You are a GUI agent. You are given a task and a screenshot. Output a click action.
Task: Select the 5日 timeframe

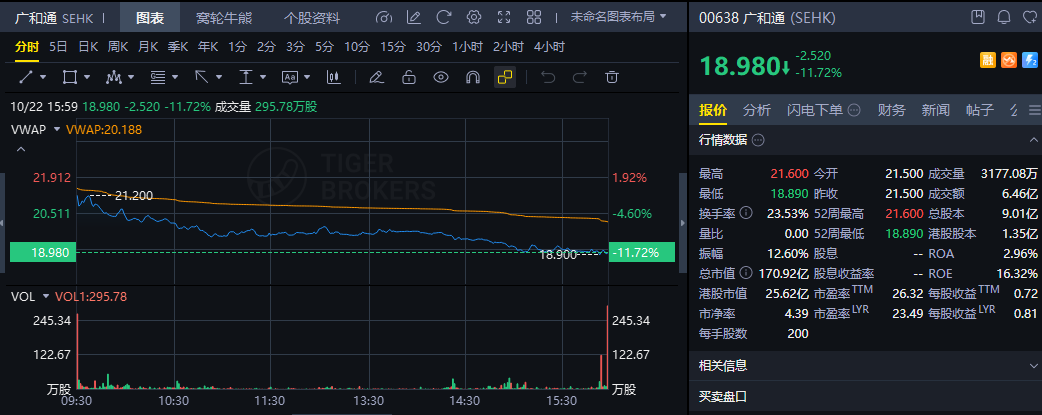point(58,47)
